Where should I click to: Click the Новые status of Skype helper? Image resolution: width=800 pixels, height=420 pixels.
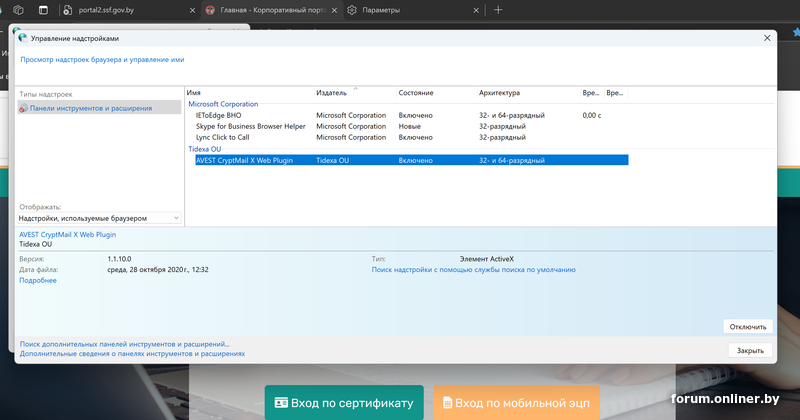[410, 126]
